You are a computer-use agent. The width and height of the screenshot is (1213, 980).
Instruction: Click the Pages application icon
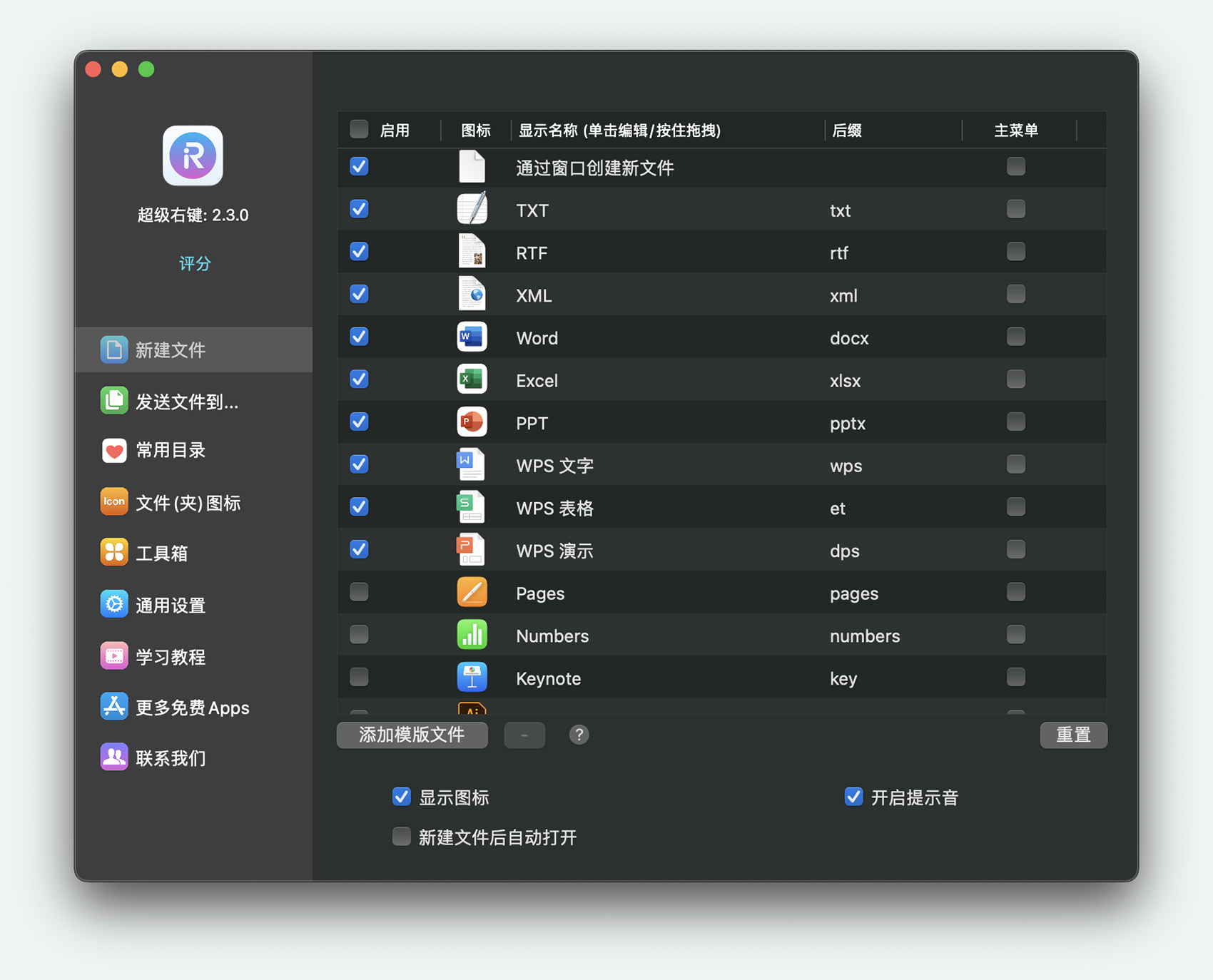[x=472, y=592]
